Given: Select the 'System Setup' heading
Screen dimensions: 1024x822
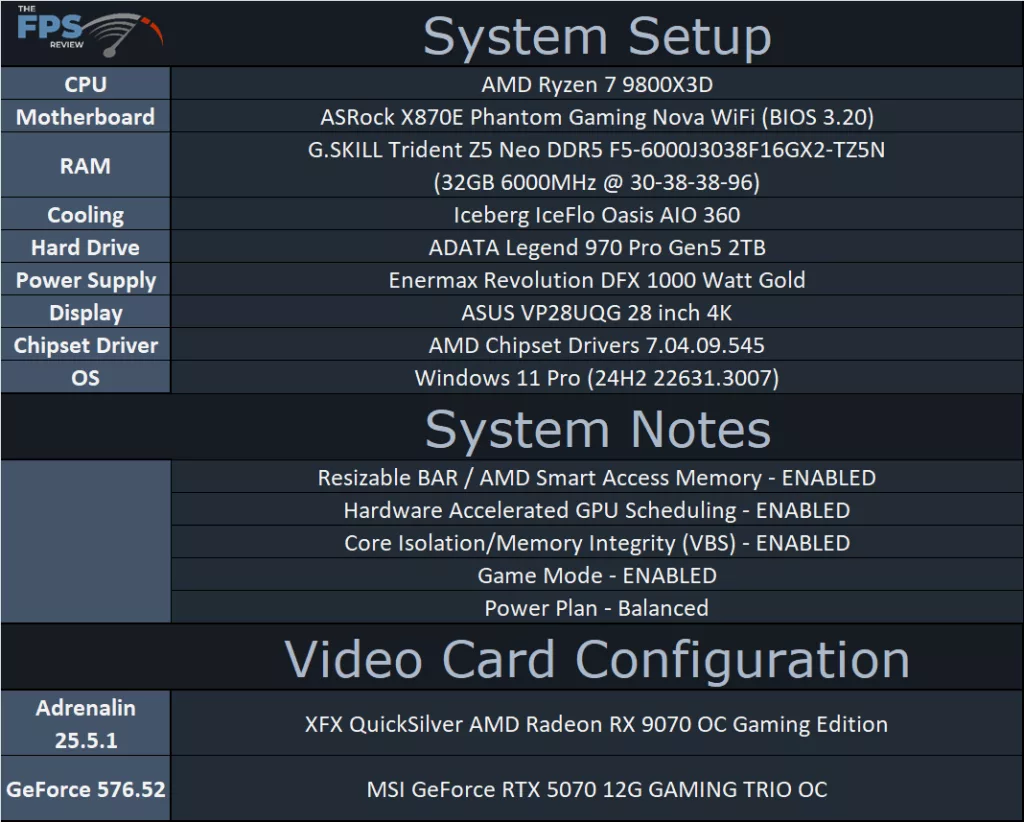Looking at the screenshot, I should 597,37.
